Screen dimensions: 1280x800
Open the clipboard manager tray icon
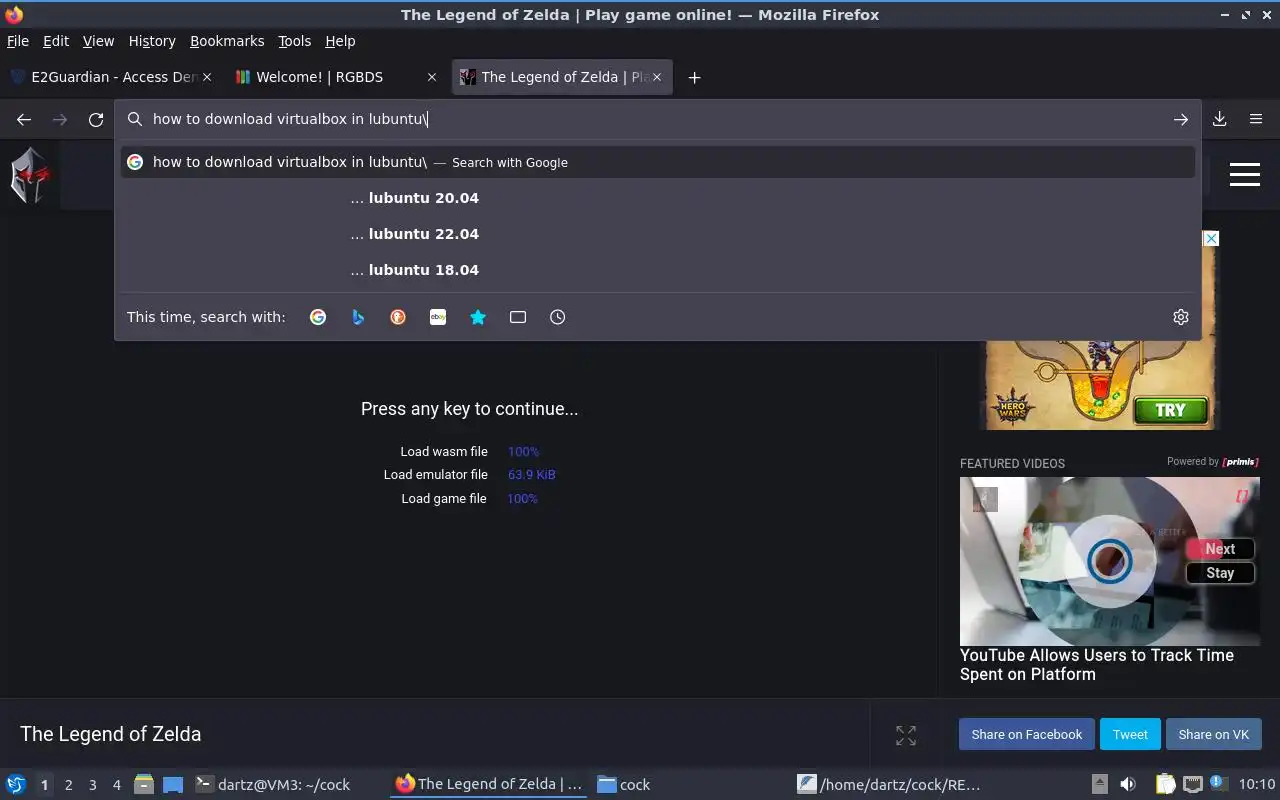point(1165,784)
